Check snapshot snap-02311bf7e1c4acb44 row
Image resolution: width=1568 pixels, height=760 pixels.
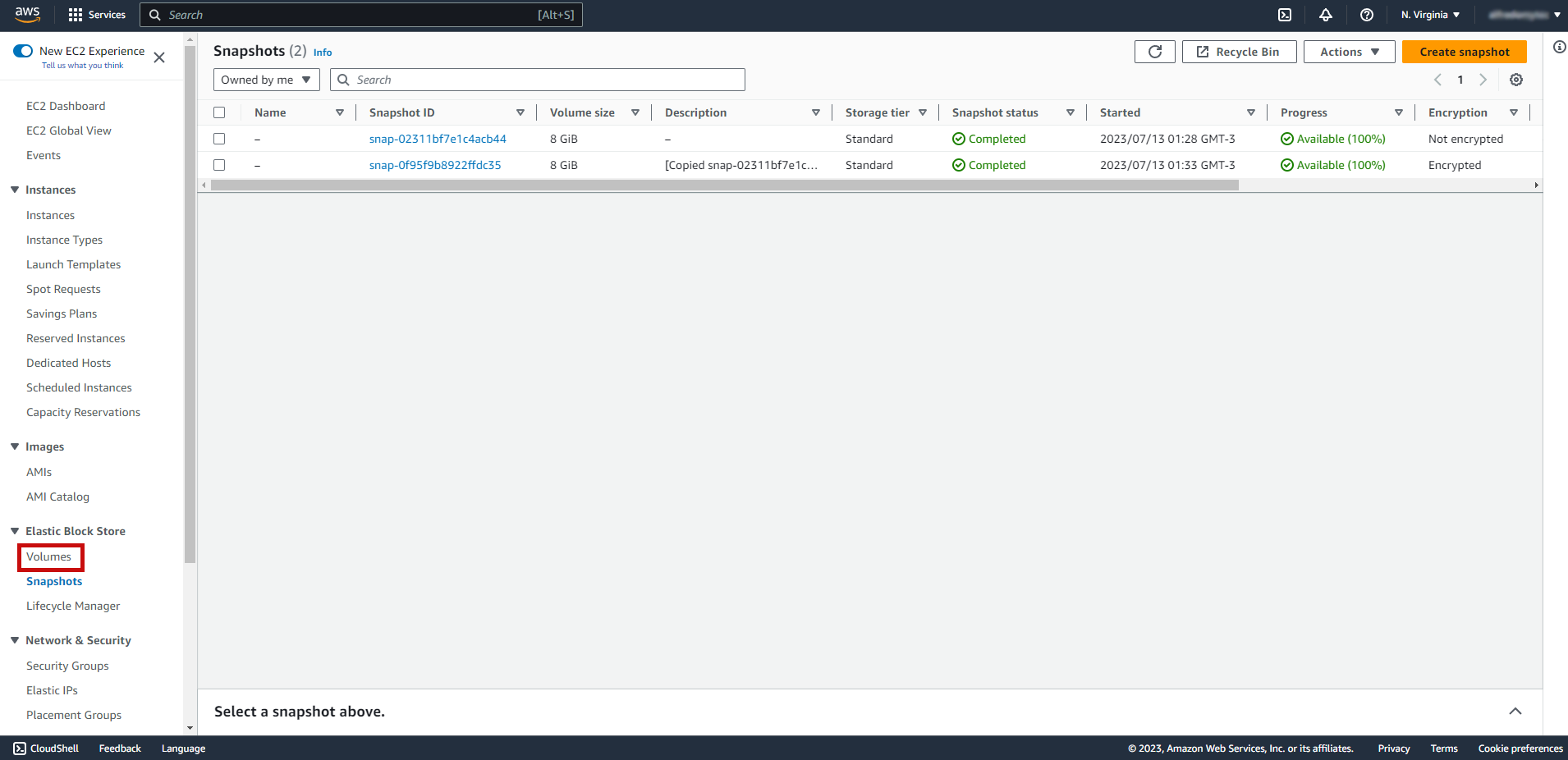pyautogui.click(x=219, y=139)
